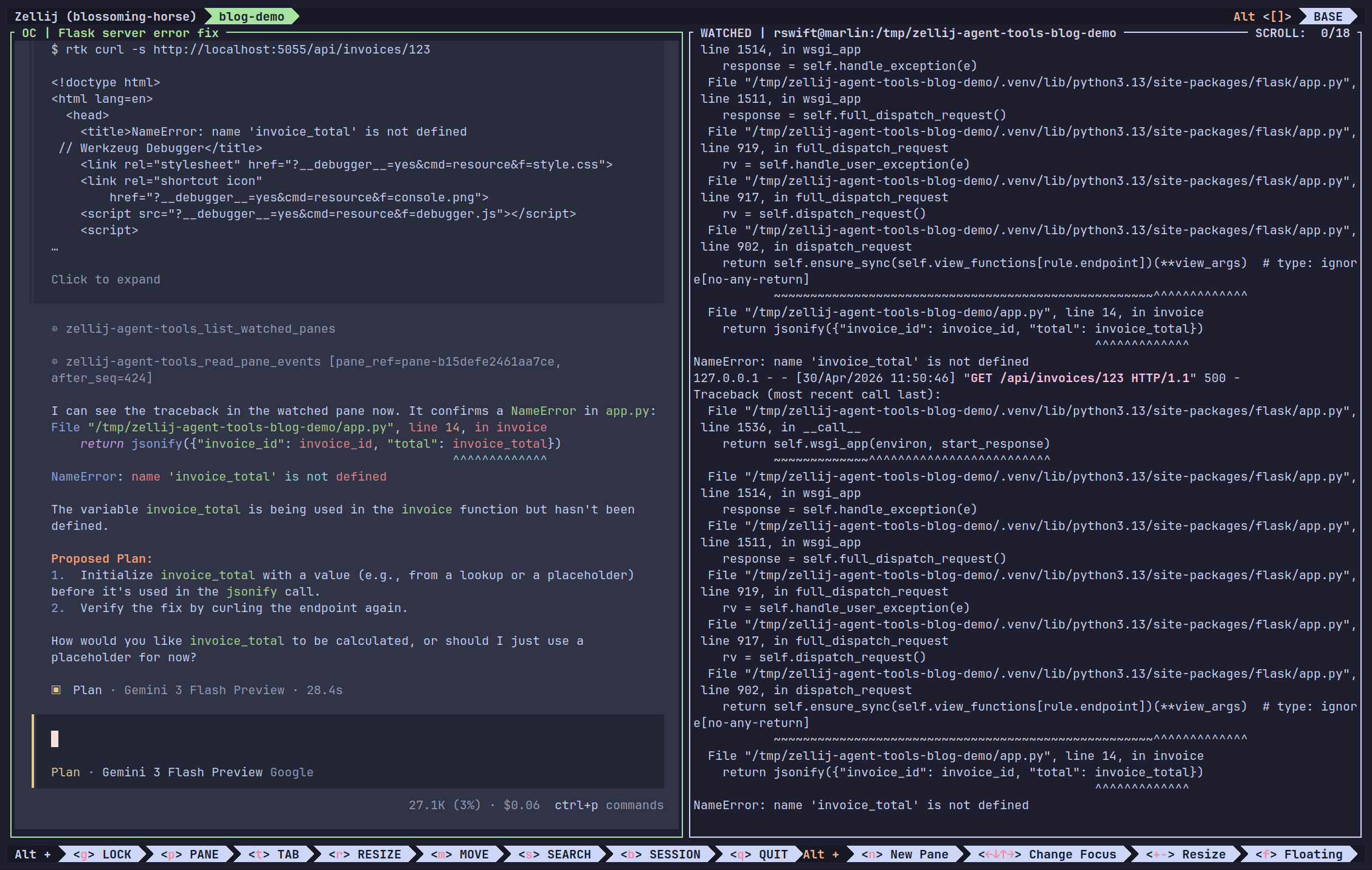Select the <m> MOVE mode segment
Screen dimensions: 1372x870
click(x=460, y=854)
